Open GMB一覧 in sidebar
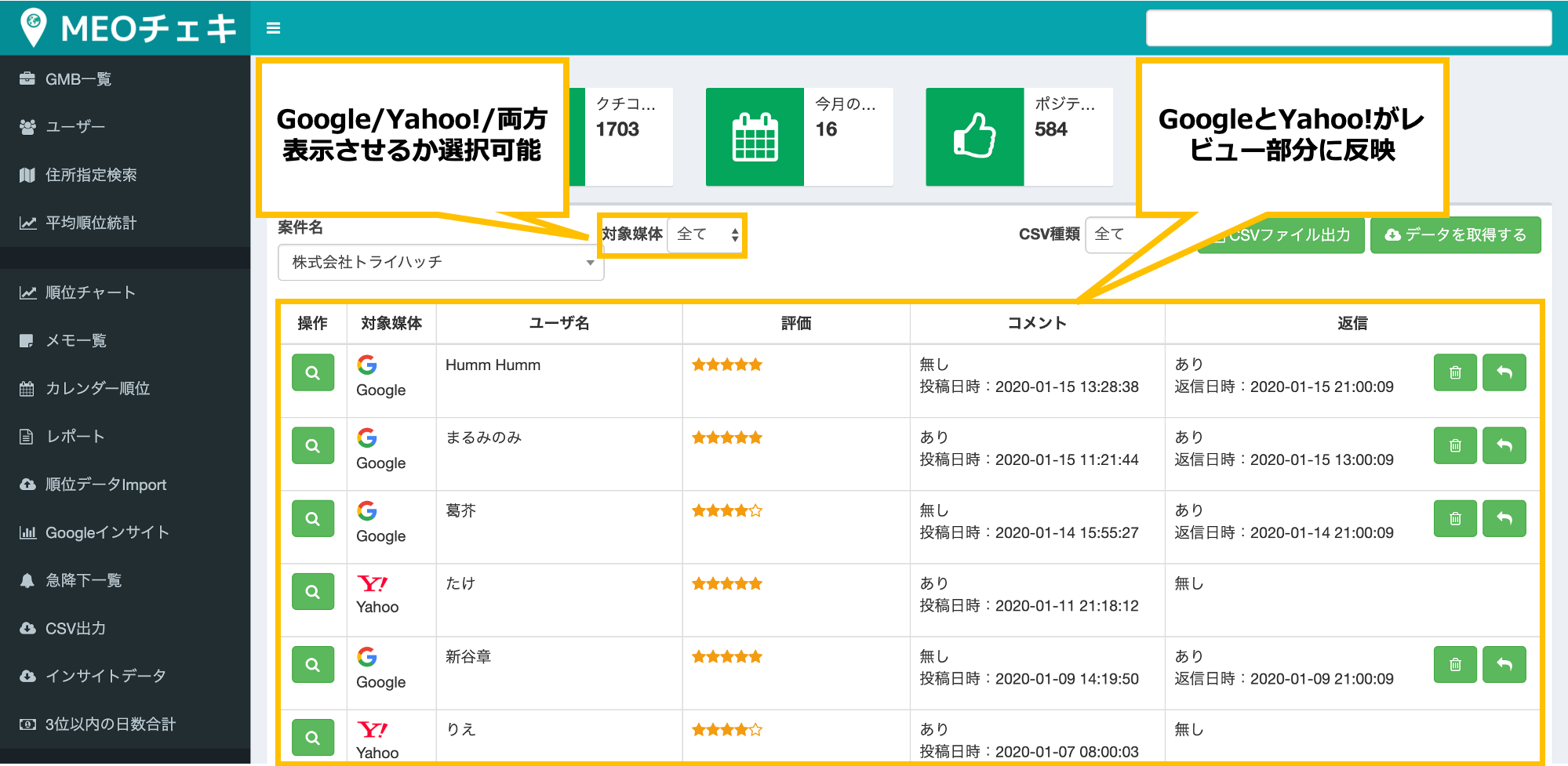Image resolution: width=1568 pixels, height=766 pixels. tap(78, 79)
